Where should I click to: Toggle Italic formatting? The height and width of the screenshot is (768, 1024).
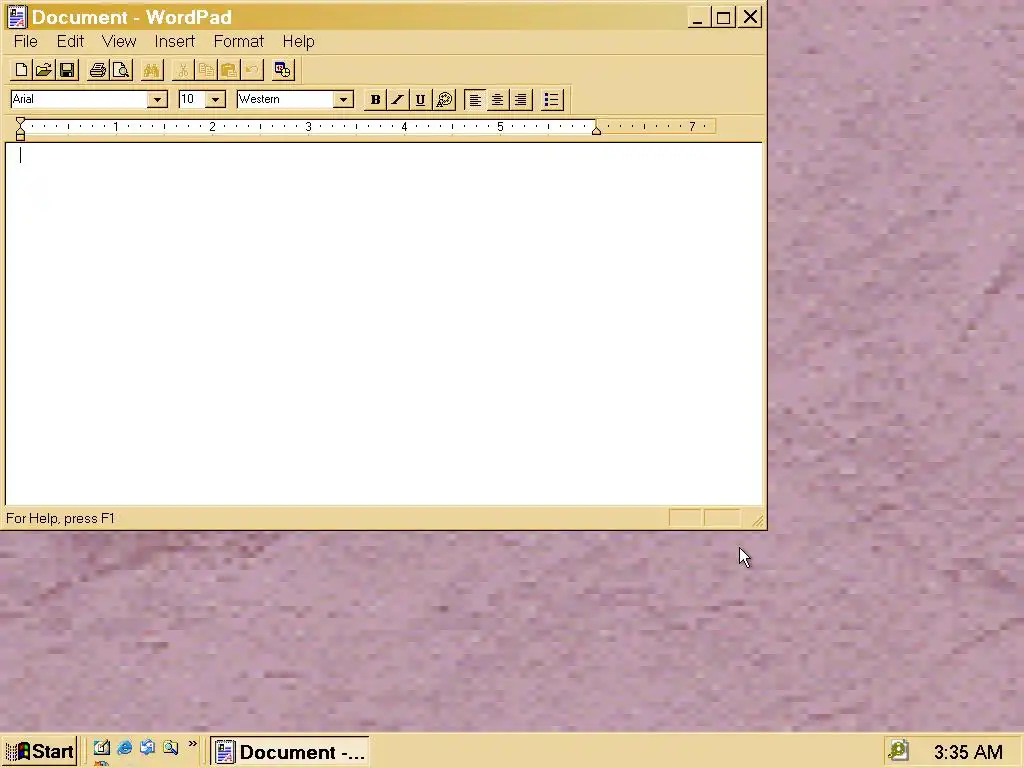pyautogui.click(x=397, y=100)
